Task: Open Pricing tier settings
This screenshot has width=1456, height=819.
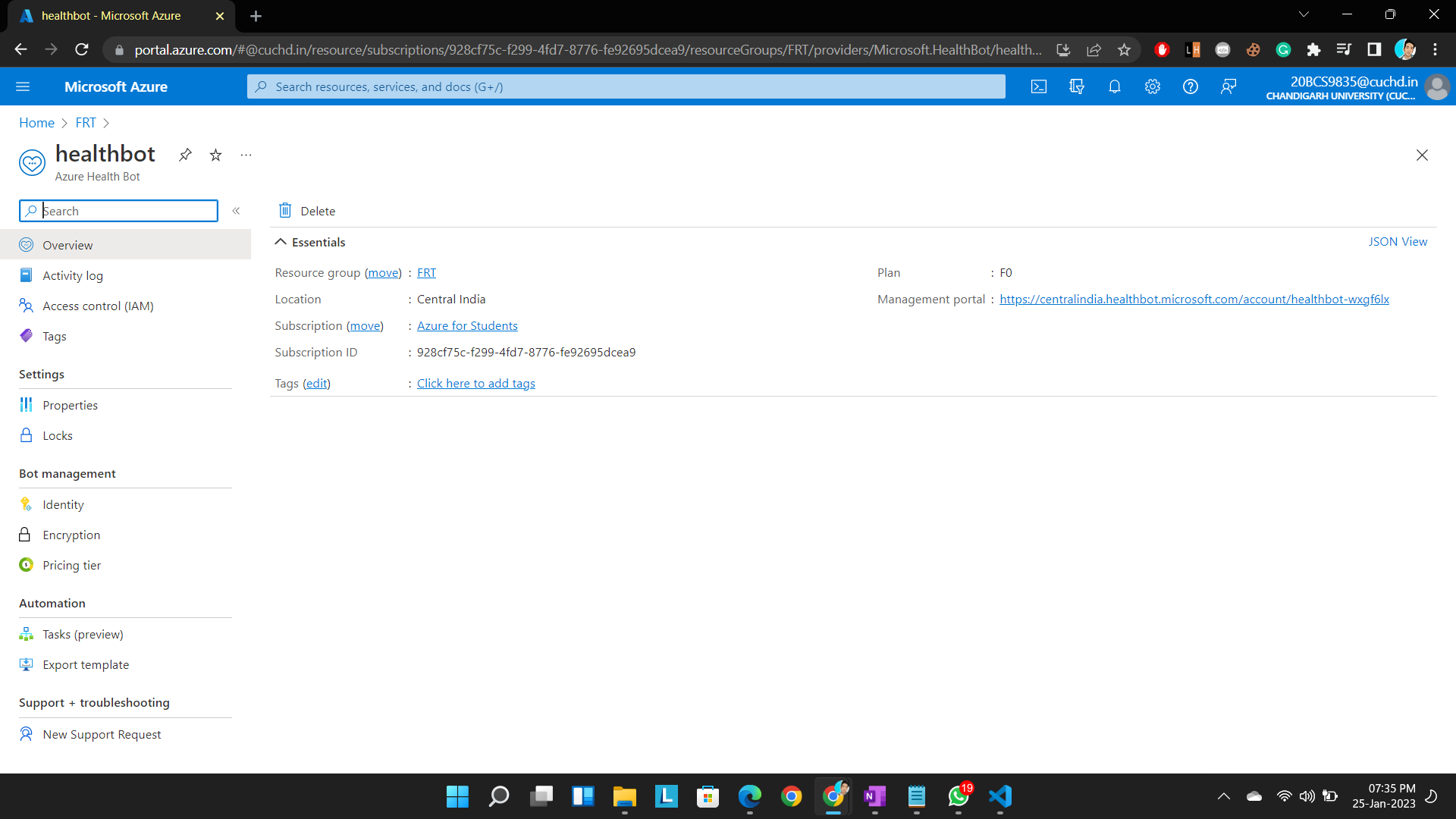Action: point(71,565)
